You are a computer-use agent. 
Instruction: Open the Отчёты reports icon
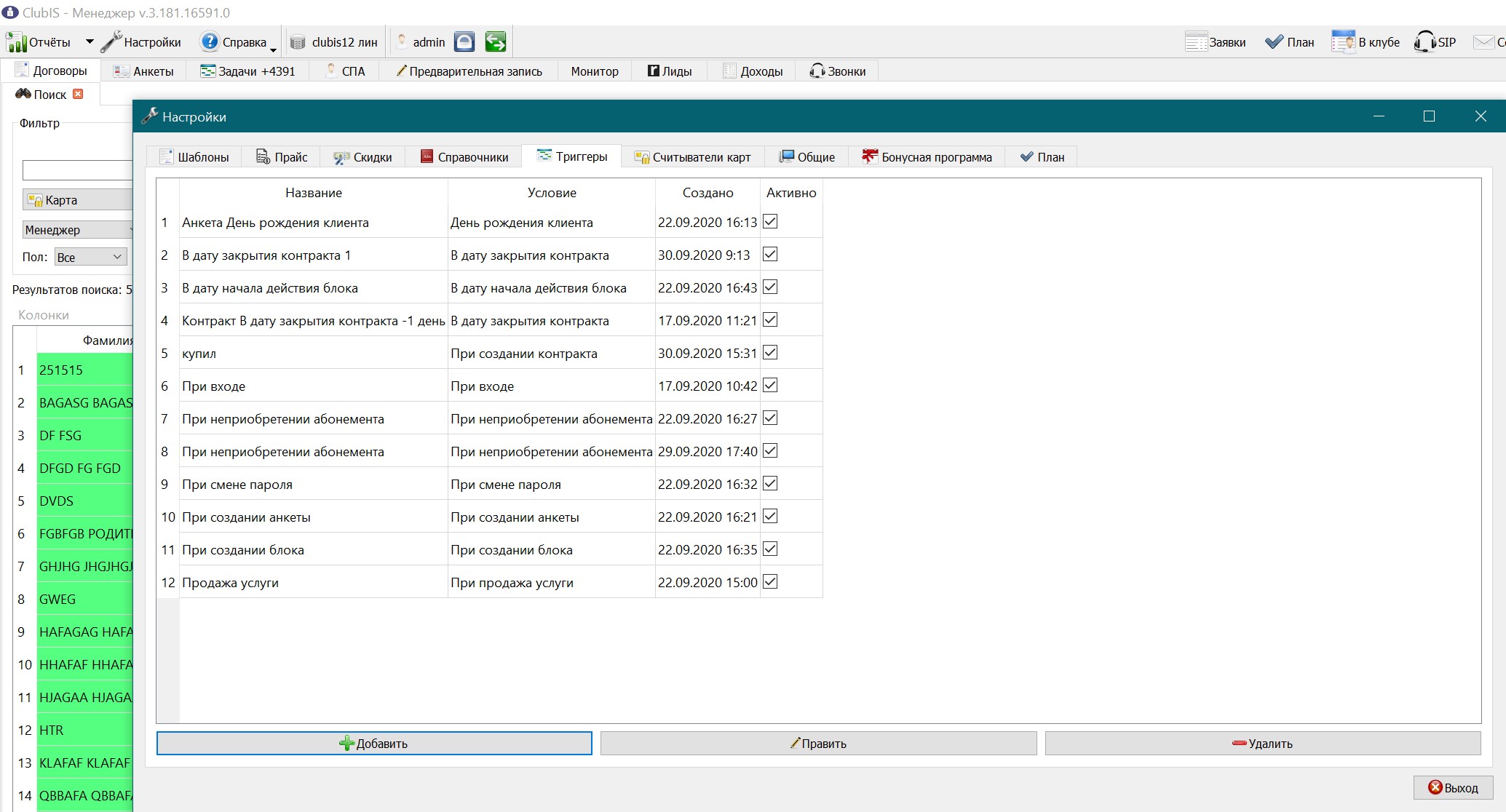[16, 42]
